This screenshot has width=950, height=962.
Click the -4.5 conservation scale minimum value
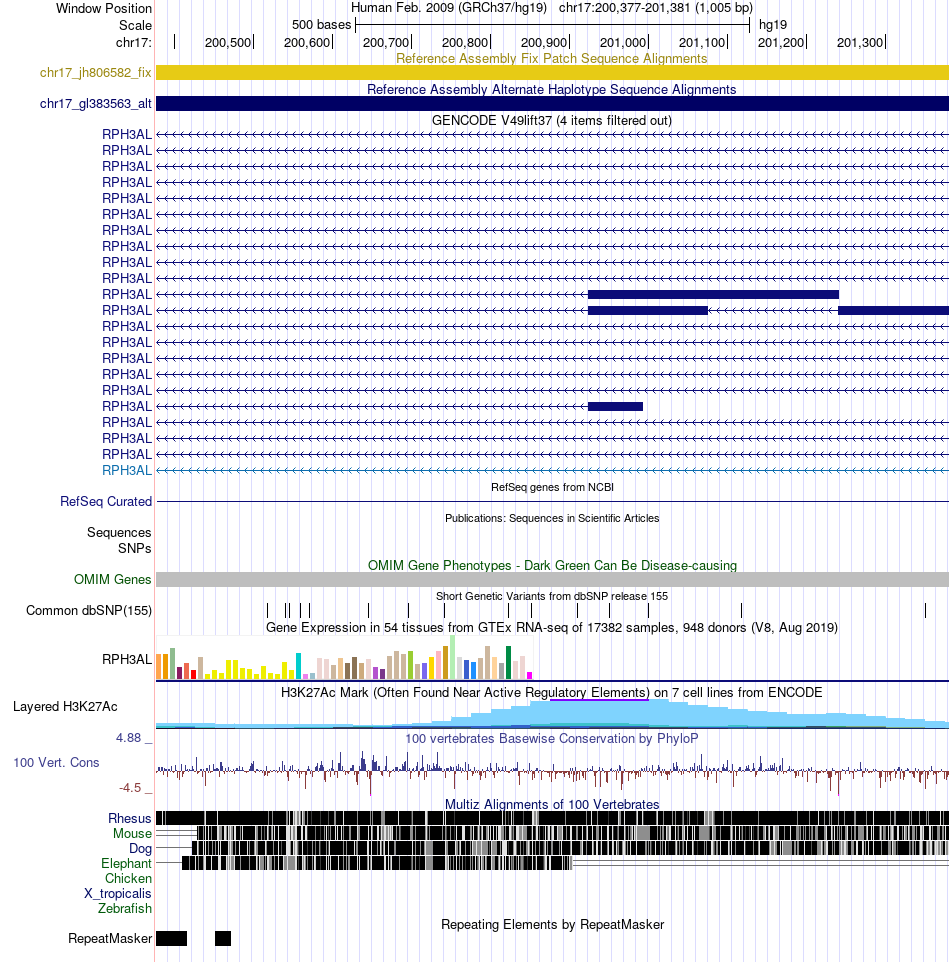[x=130, y=788]
